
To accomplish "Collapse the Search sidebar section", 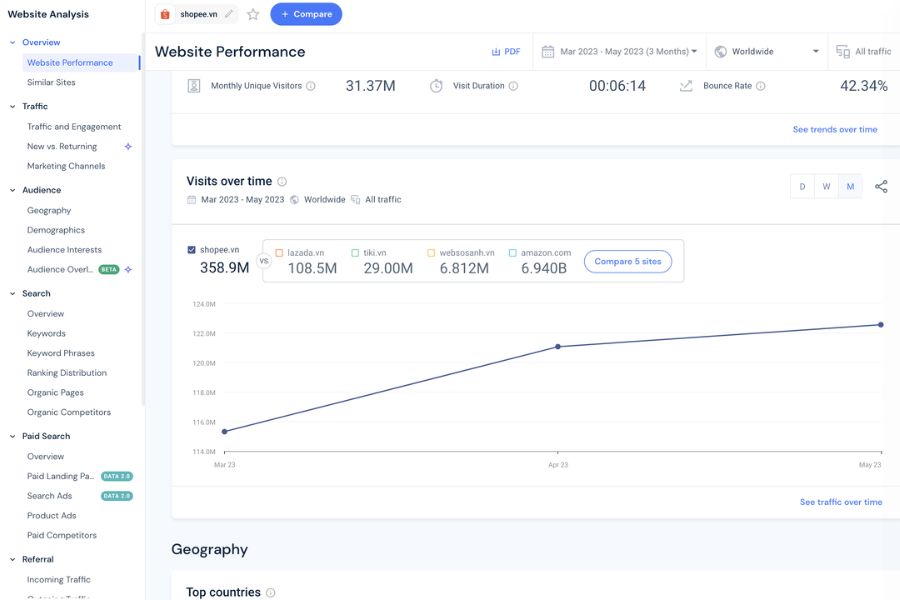I will point(13,294).
